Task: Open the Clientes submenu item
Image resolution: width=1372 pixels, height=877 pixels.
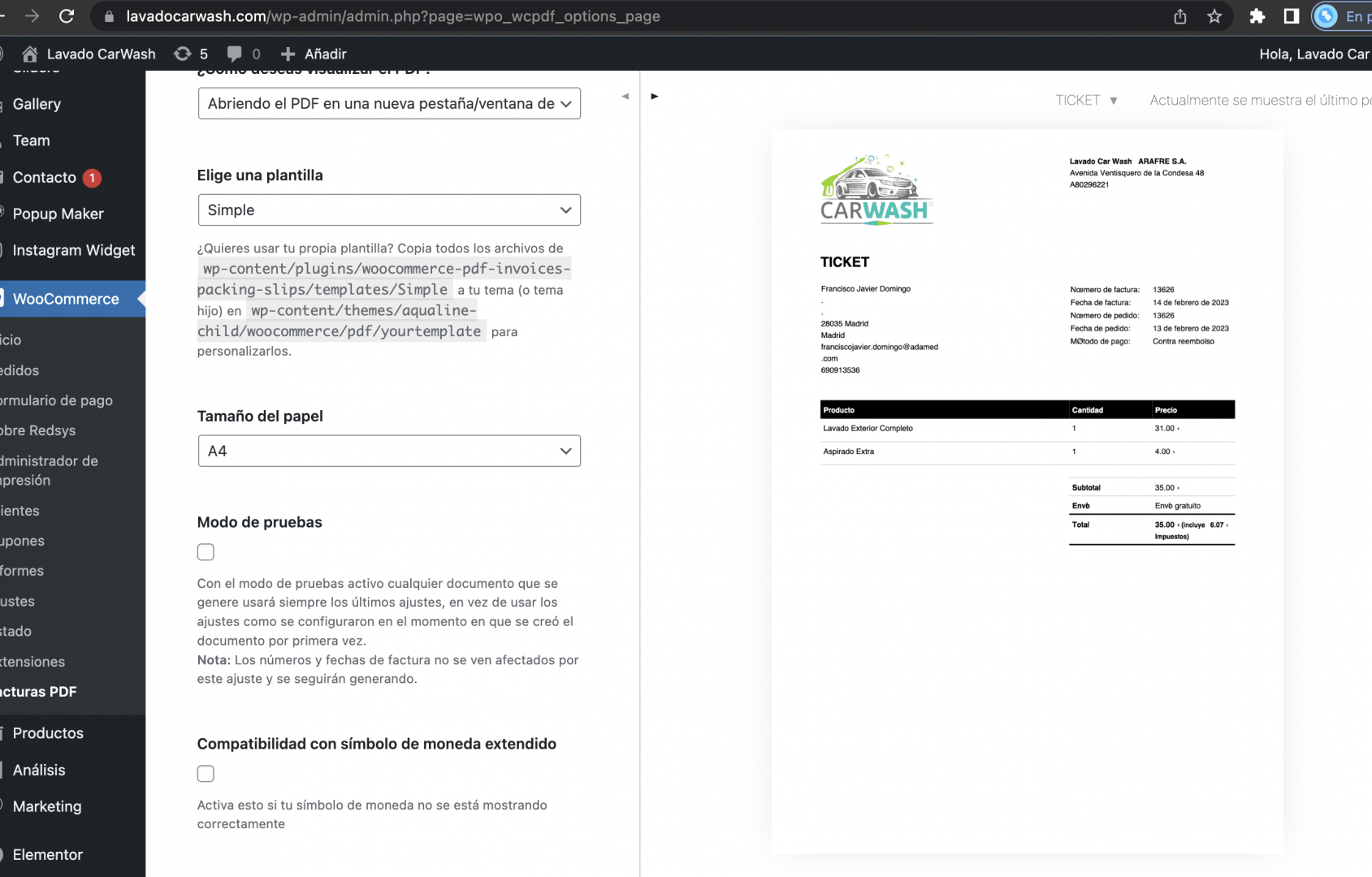Action: tap(19, 511)
